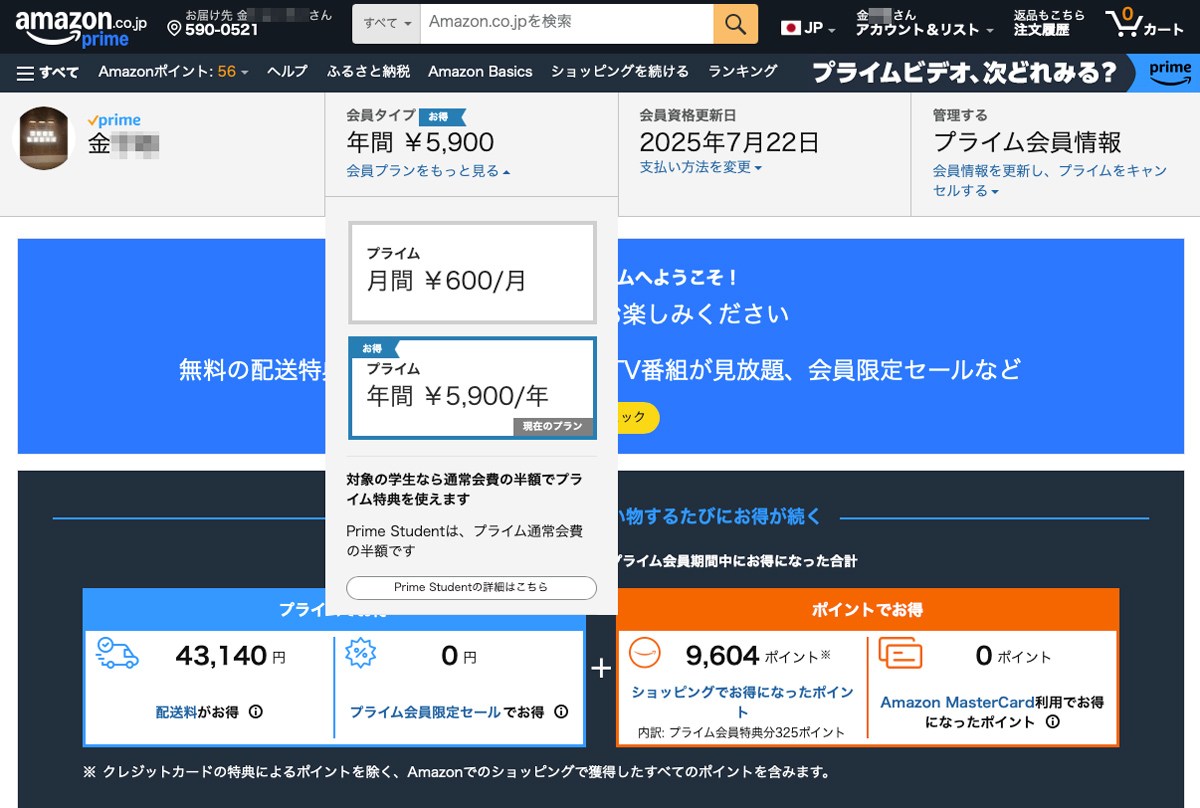
Task: Click the percent sale badge icon
Action: tap(361, 653)
